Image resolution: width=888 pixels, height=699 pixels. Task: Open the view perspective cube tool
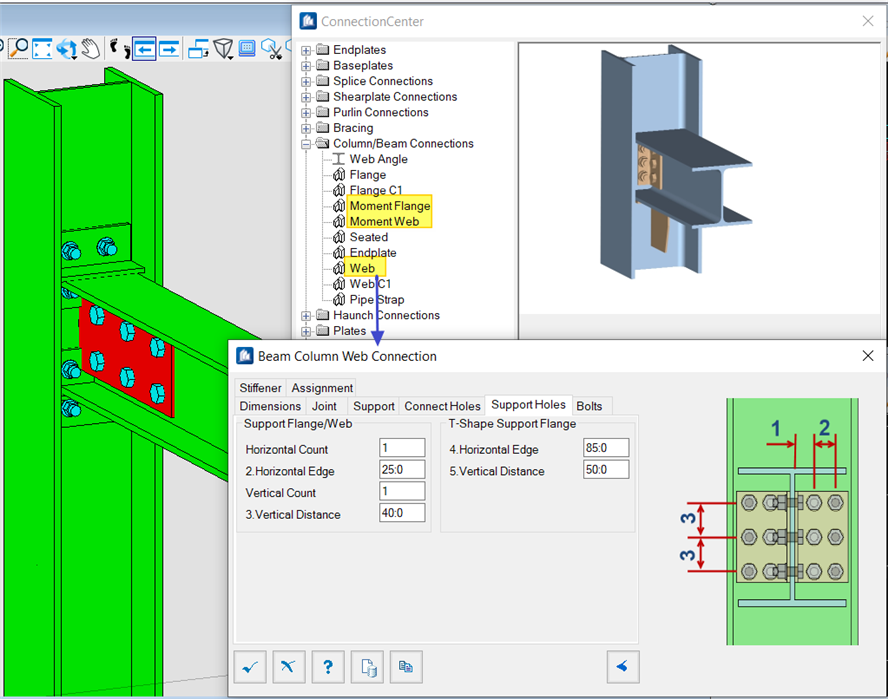point(222,48)
